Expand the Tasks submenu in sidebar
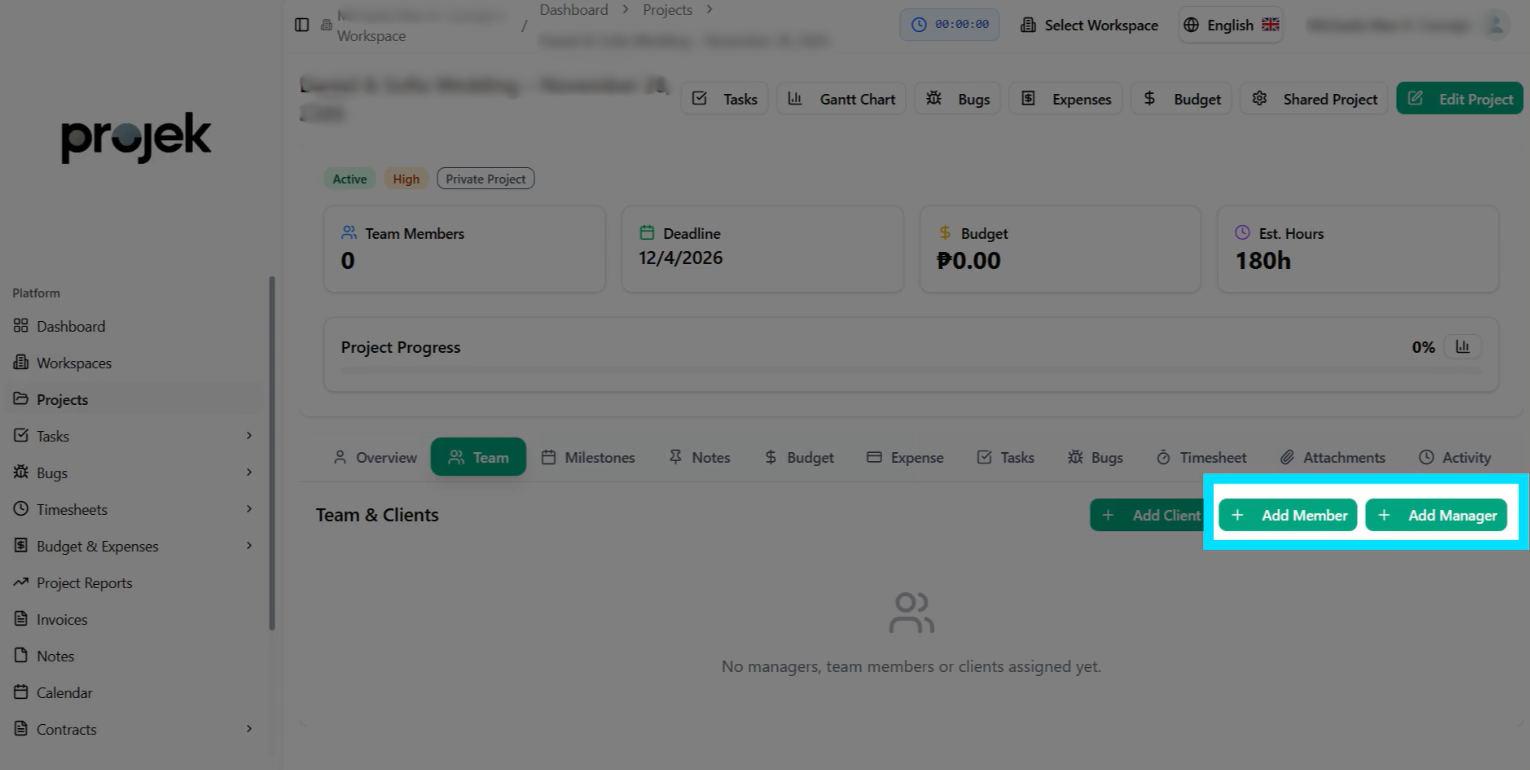The height and width of the screenshot is (770, 1530). click(x=249, y=436)
